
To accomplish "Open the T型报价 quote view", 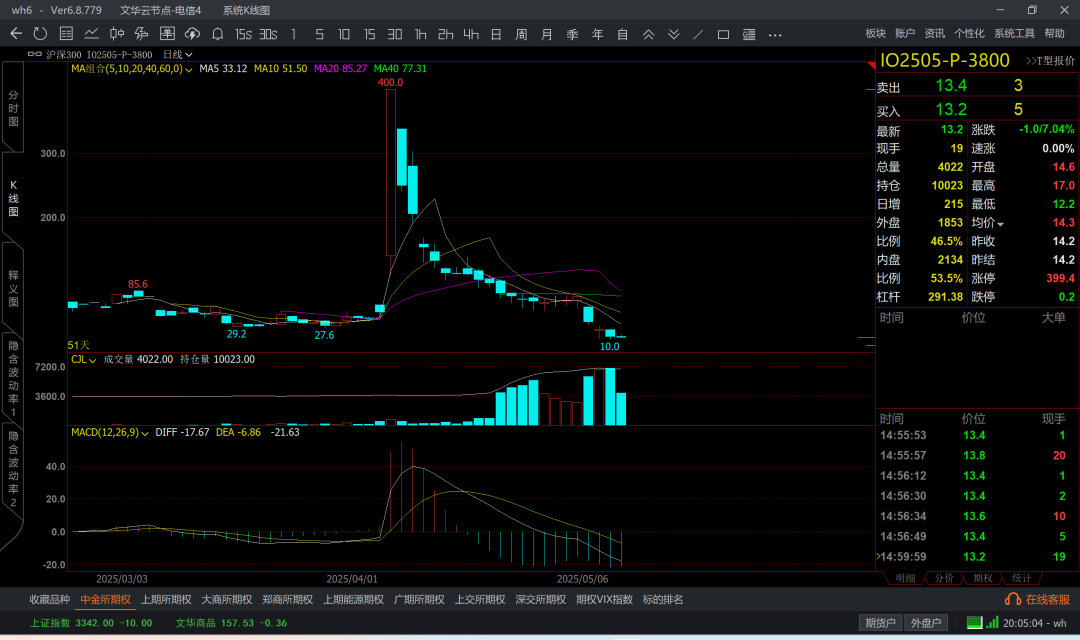I will 1051,61.
